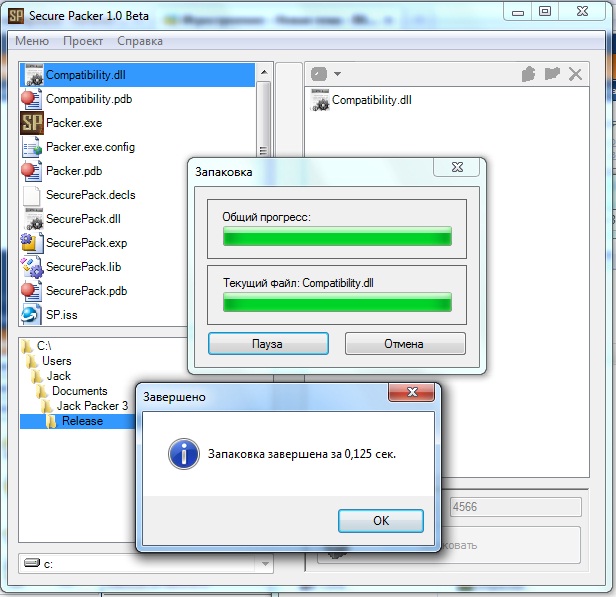The width and height of the screenshot is (616, 597).
Task: Click OK in the Завершено dialog
Action: pos(380,521)
